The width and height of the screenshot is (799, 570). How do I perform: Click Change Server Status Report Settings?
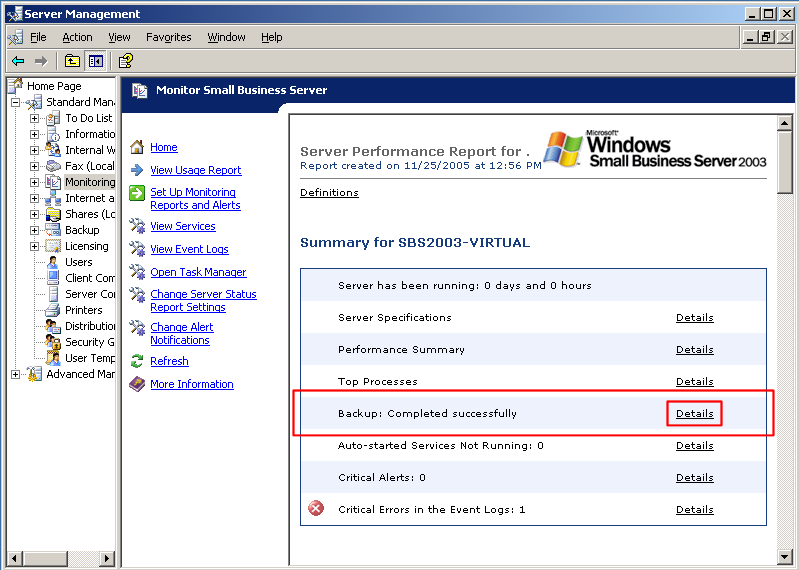[203, 301]
